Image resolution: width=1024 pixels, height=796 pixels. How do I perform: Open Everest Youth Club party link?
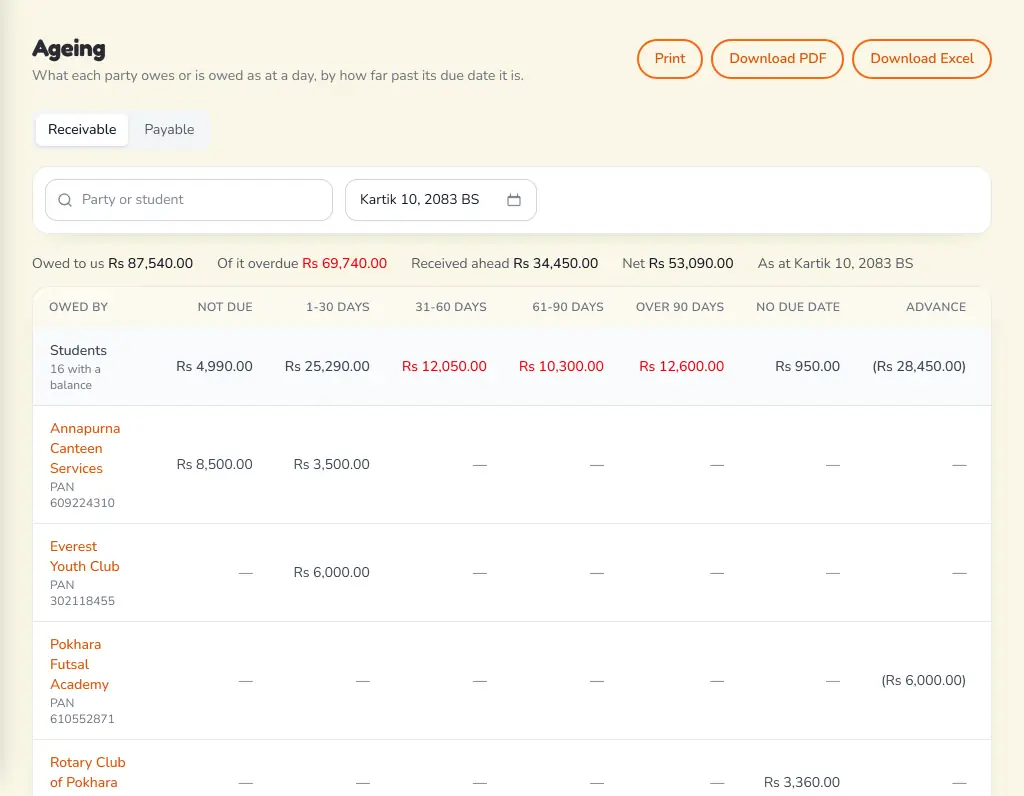coord(85,556)
